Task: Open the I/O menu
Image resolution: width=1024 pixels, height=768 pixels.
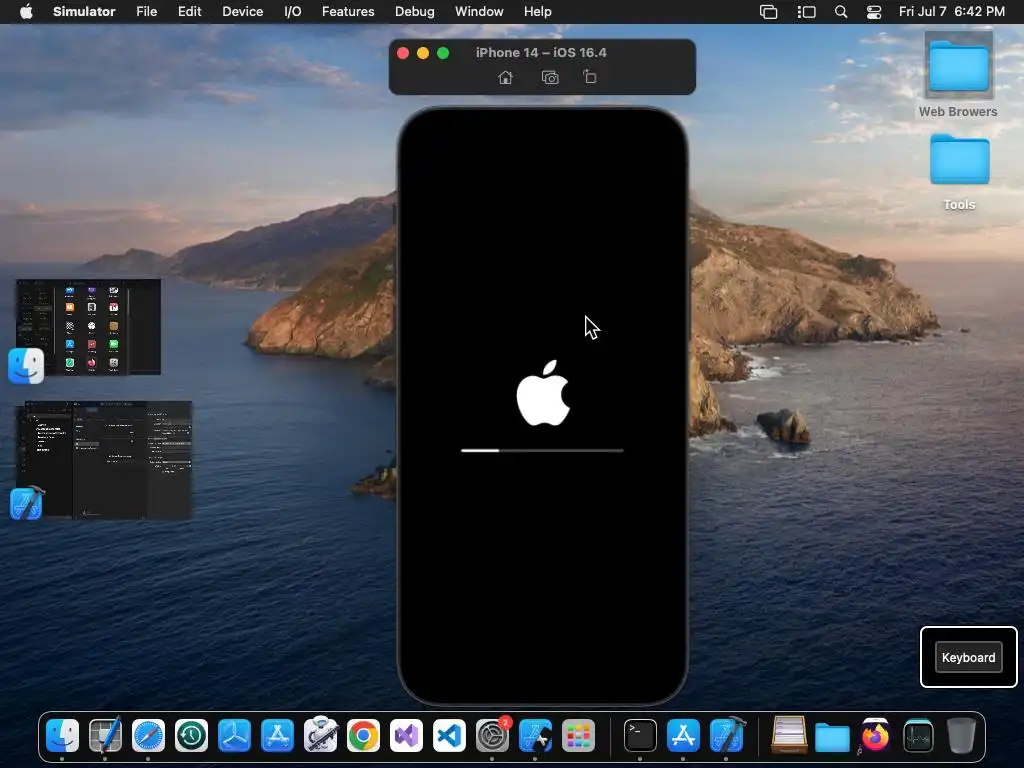Action: coord(293,12)
